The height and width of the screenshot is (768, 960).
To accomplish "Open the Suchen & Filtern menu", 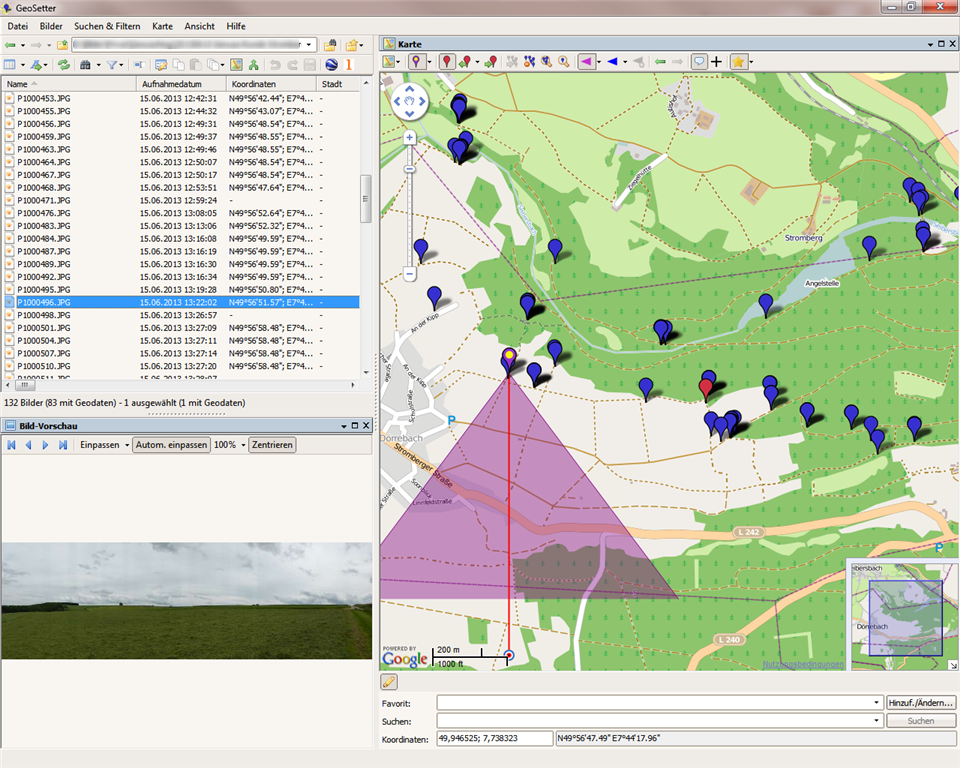I will 107,26.
